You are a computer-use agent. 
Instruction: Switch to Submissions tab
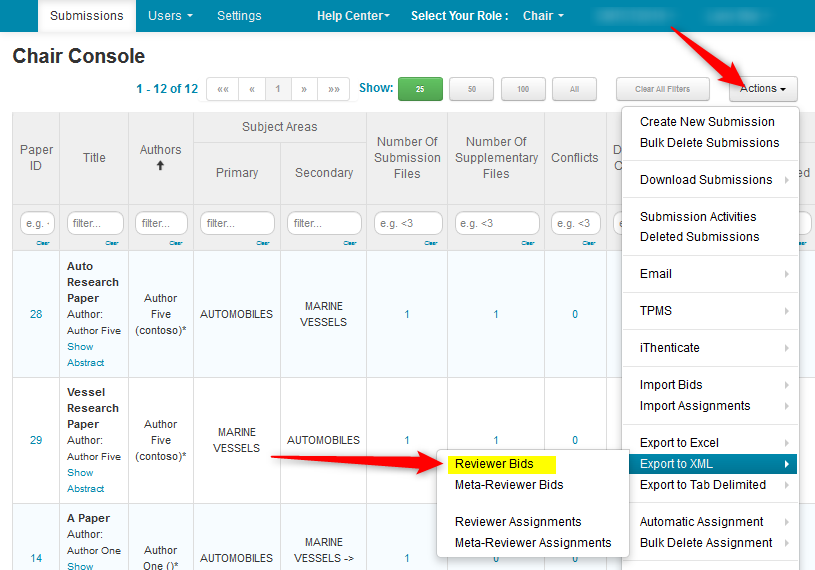pyautogui.click(x=86, y=16)
